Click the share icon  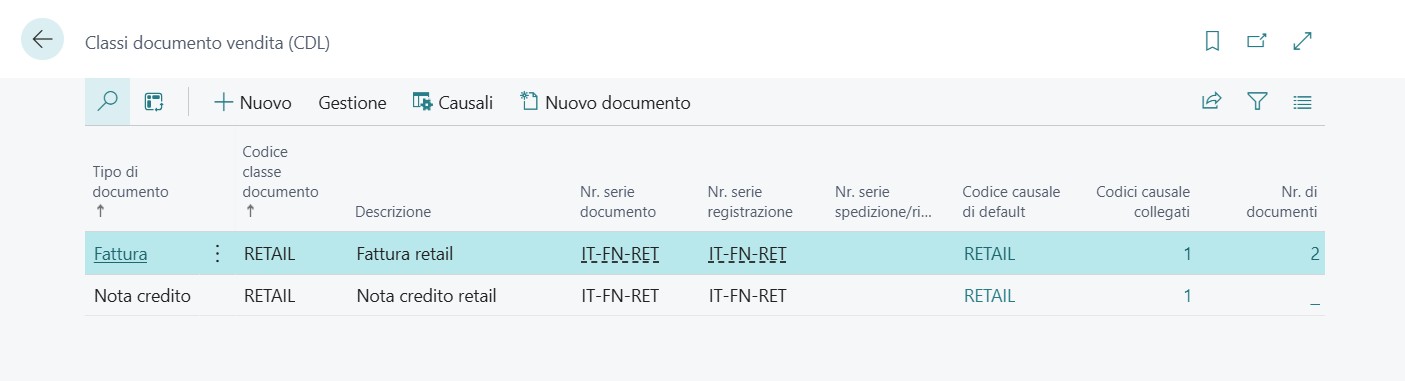[1212, 102]
